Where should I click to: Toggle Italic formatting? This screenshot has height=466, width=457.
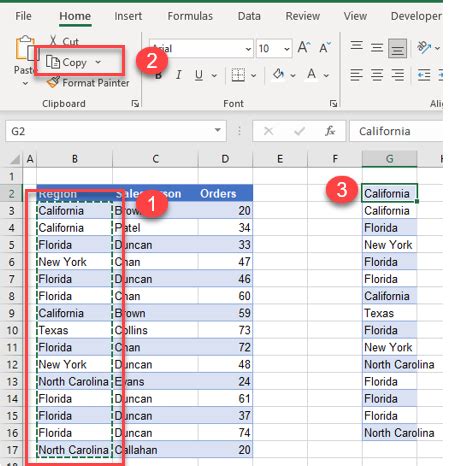[179, 75]
